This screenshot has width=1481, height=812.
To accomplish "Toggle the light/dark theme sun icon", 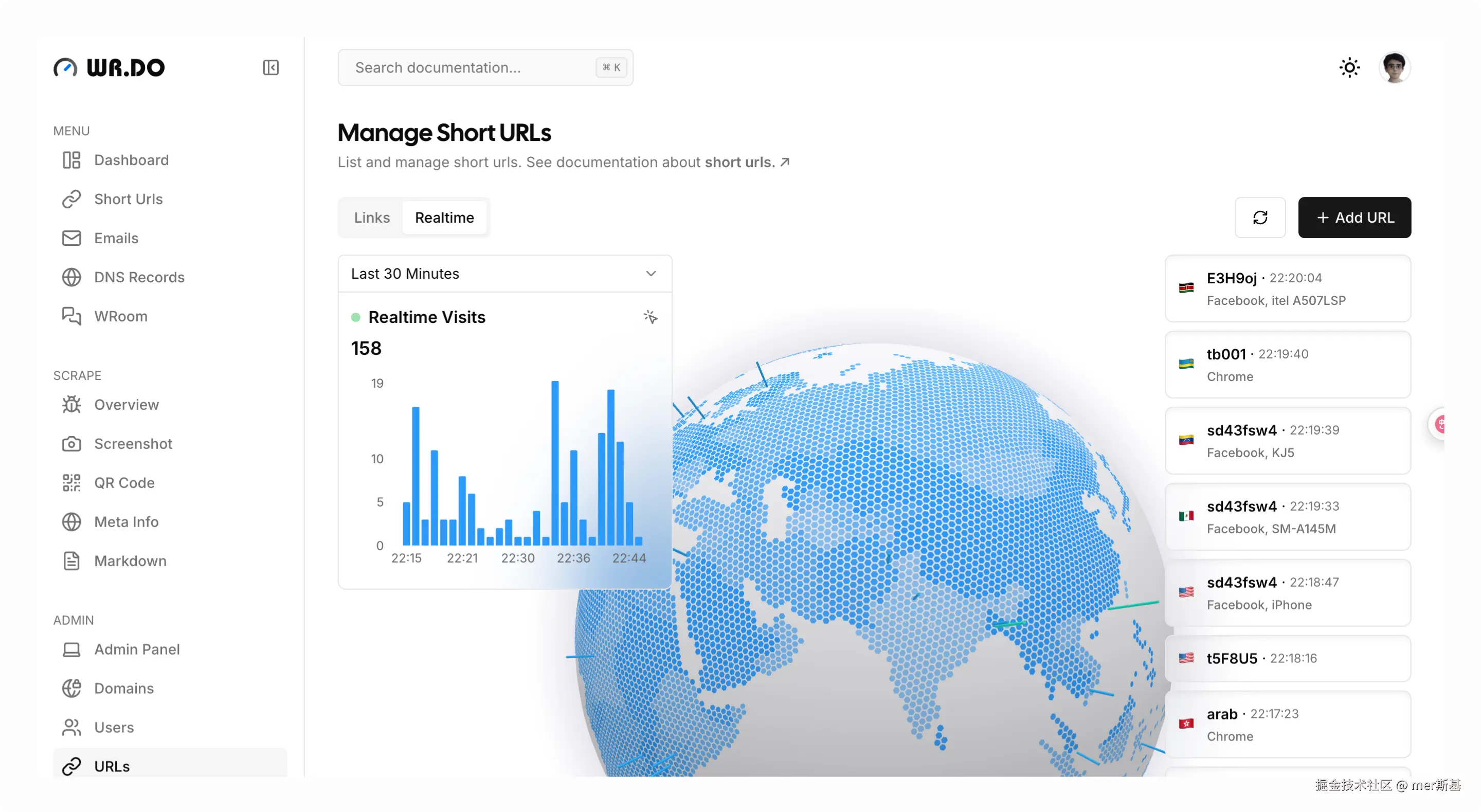I will pyautogui.click(x=1349, y=68).
